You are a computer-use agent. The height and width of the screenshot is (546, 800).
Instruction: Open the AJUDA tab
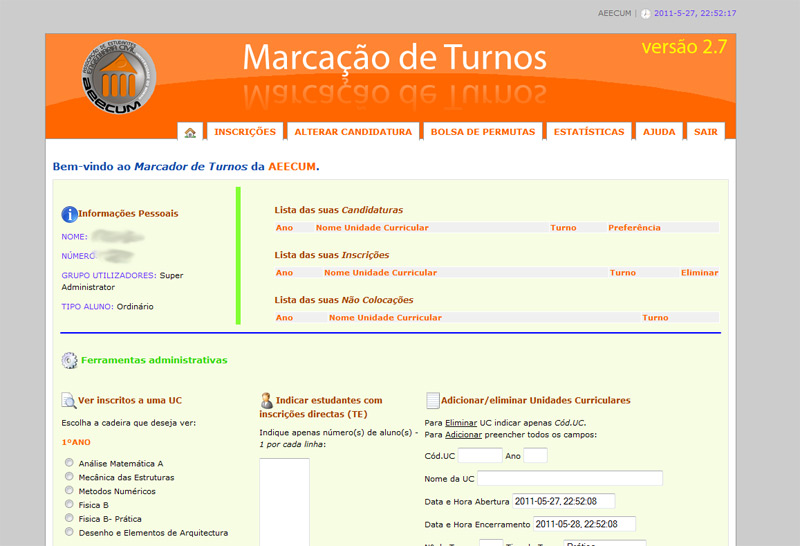point(659,132)
